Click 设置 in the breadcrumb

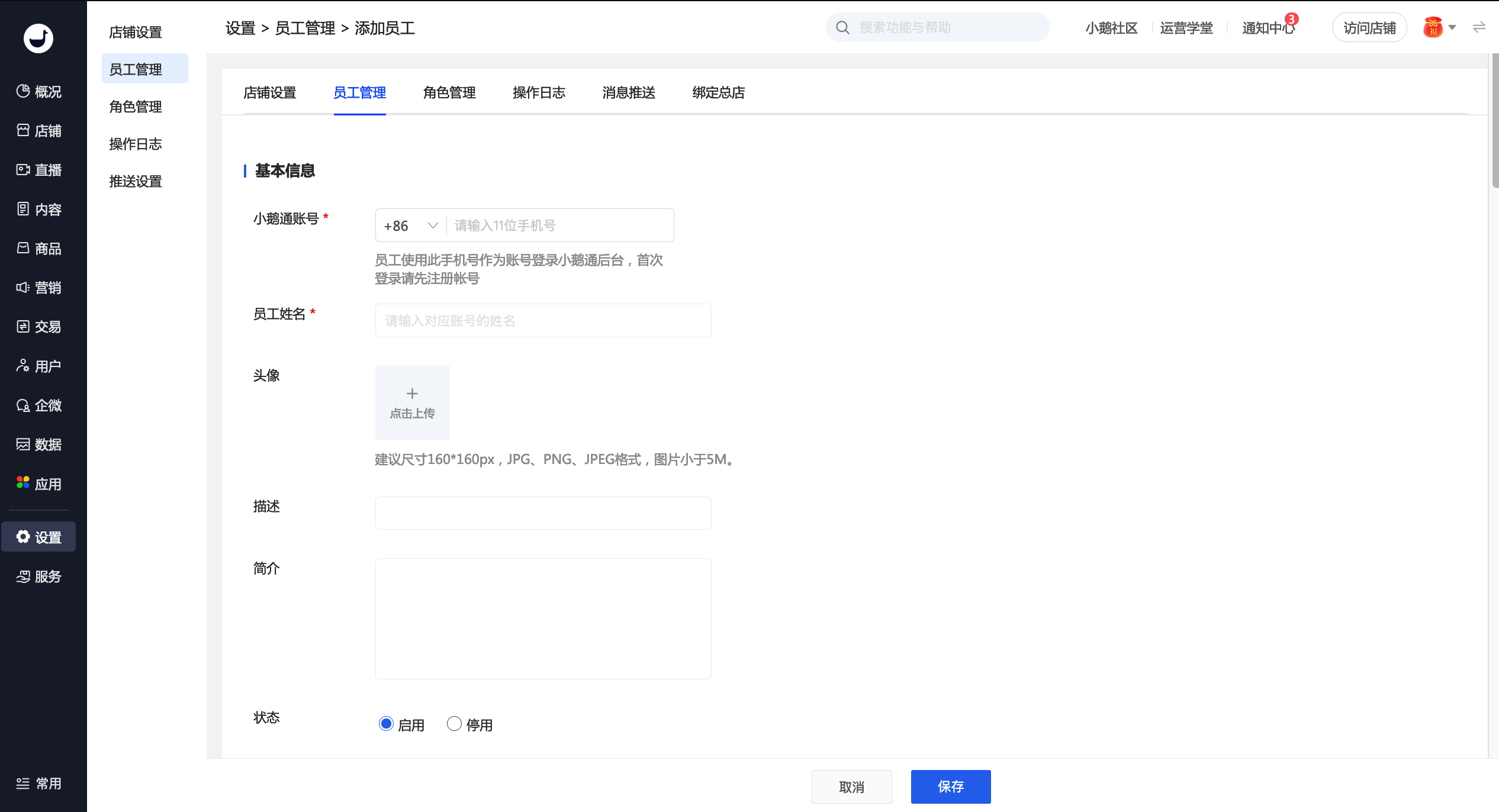coord(240,28)
